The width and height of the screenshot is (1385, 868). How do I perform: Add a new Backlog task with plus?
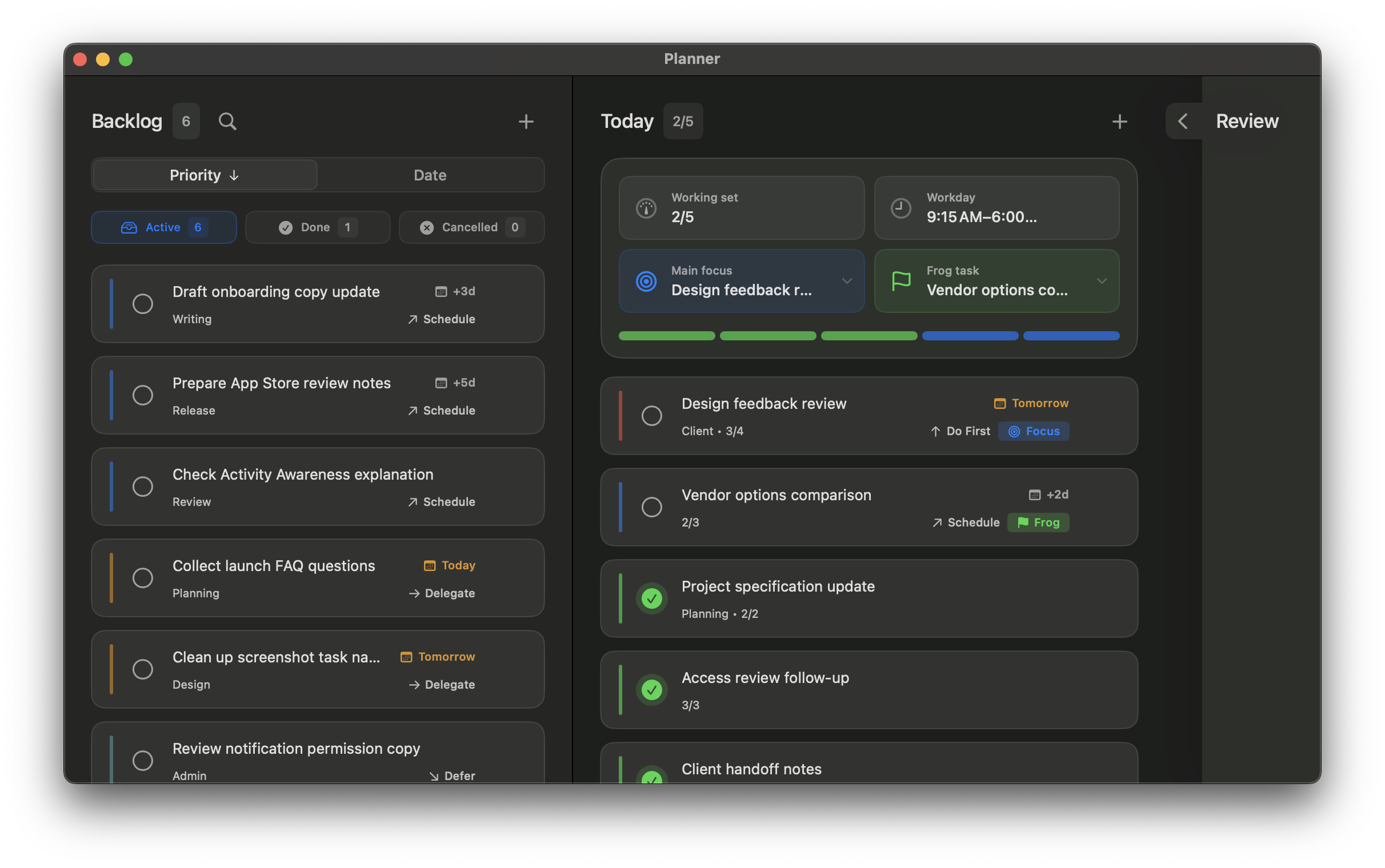(526, 121)
